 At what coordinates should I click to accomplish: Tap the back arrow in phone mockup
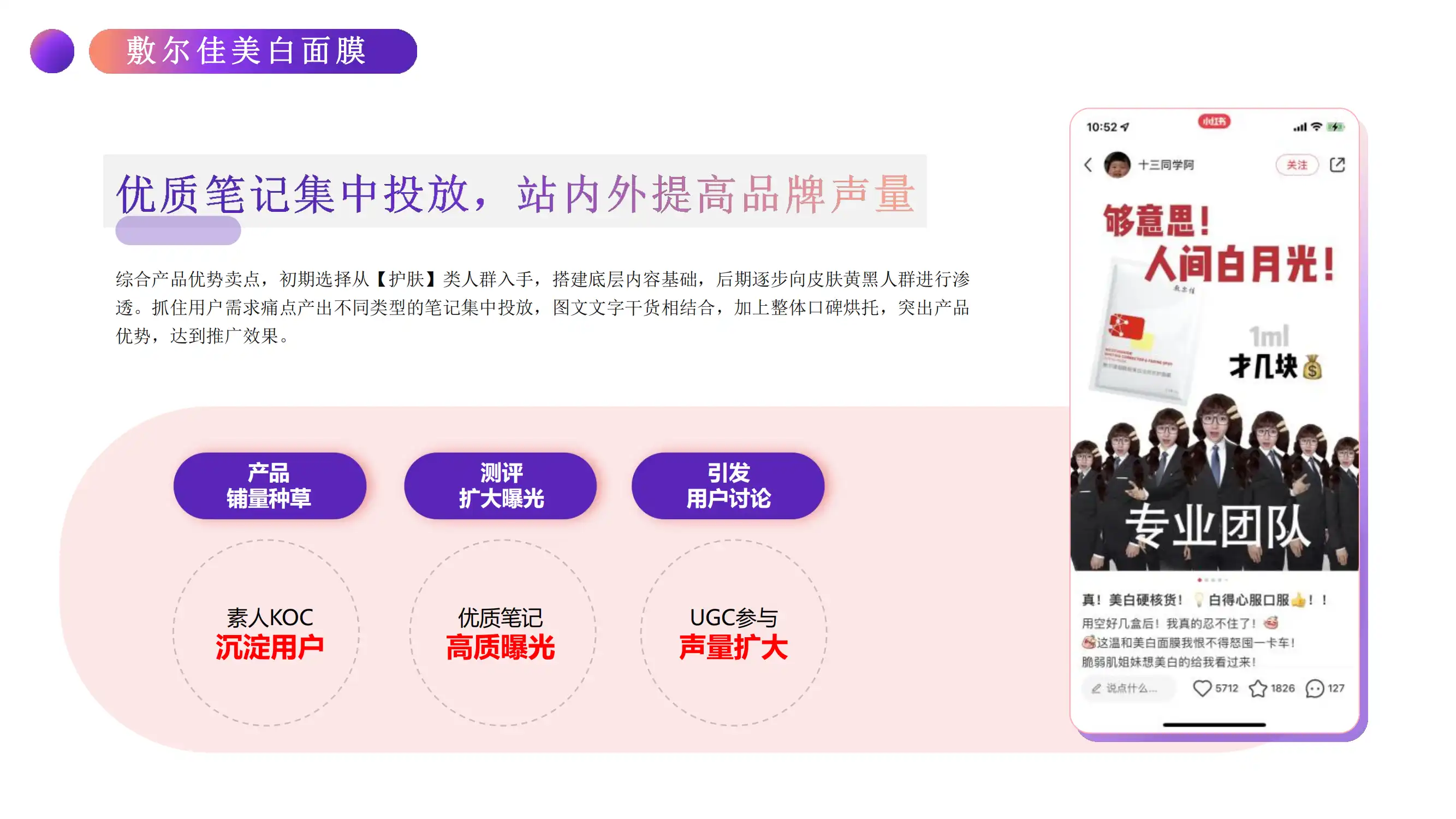(1088, 164)
